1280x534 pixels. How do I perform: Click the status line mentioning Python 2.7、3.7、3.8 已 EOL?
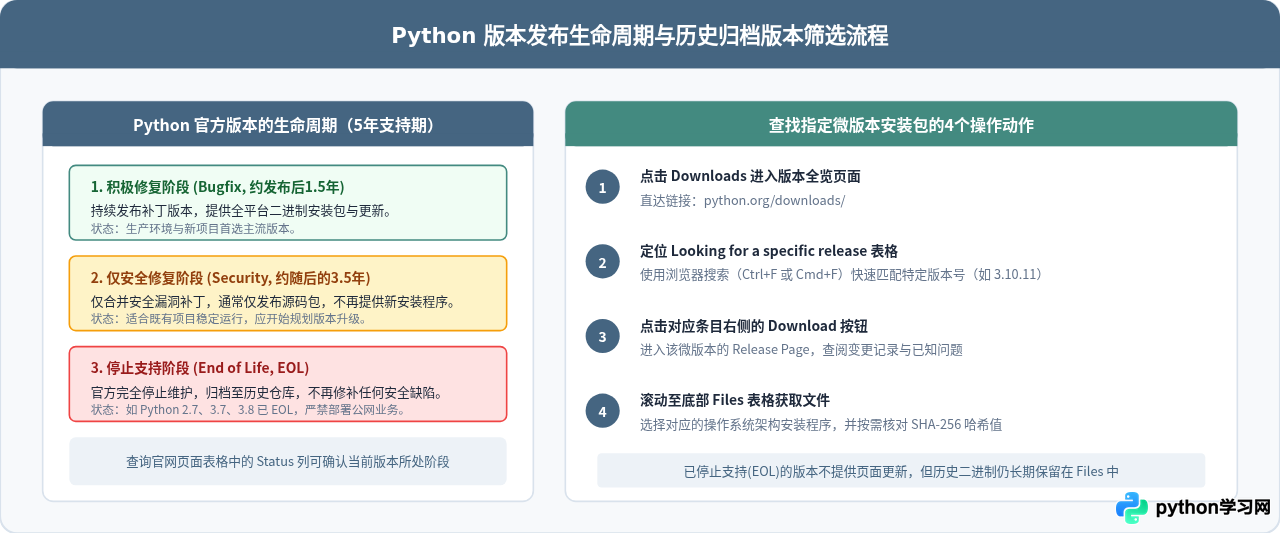248,410
